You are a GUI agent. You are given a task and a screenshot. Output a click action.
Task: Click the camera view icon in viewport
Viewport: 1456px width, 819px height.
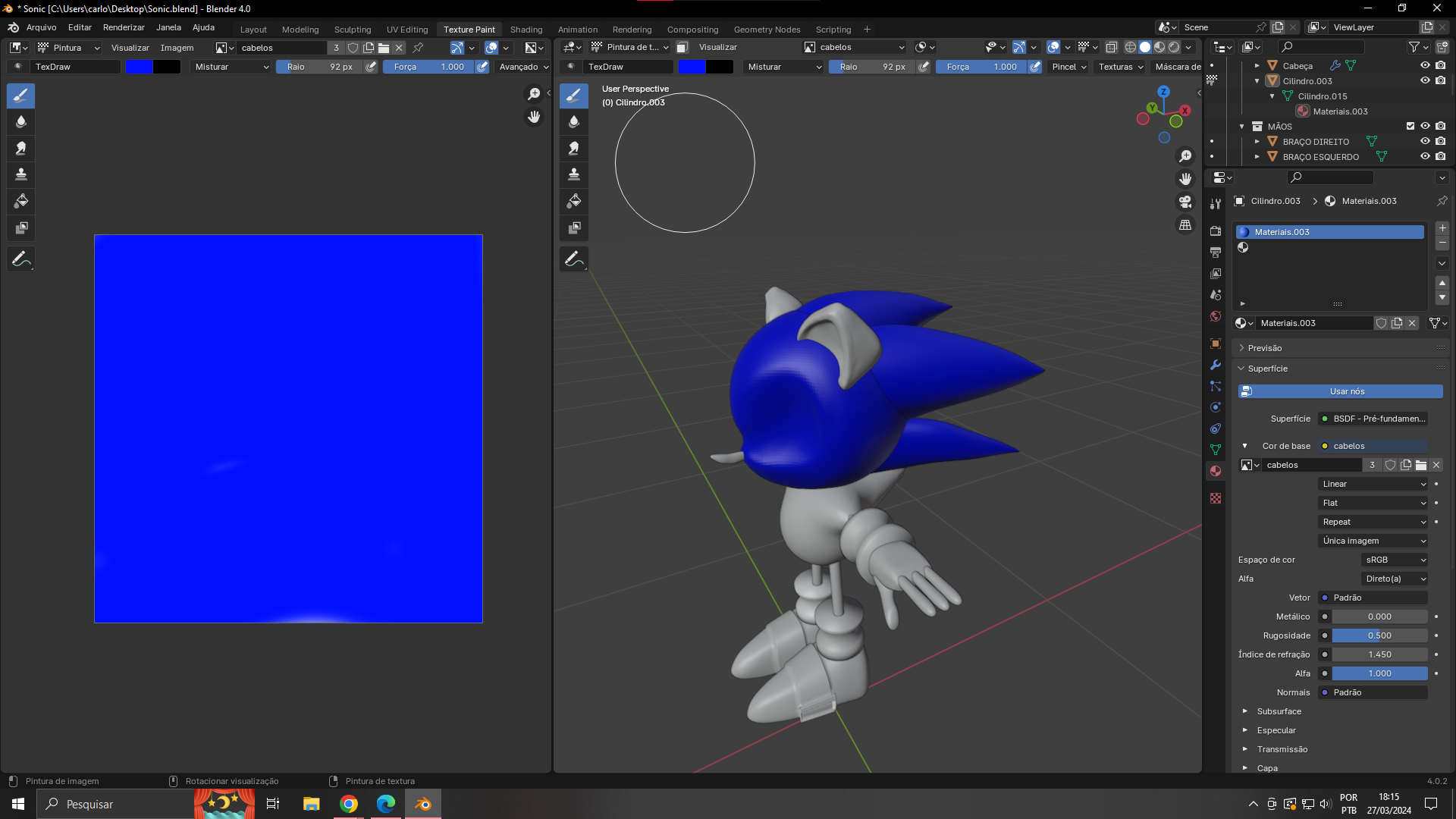1185,202
